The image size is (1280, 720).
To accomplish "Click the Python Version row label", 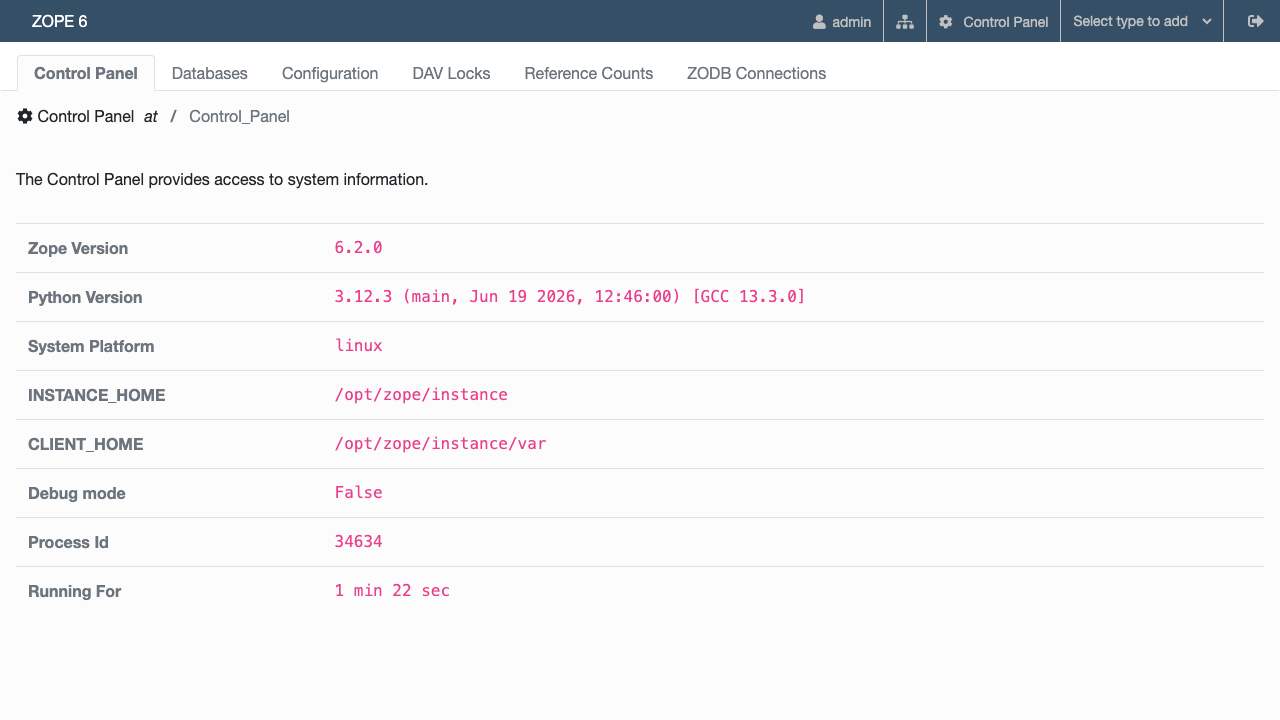I will pyautogui.click(x=85, y=297).
